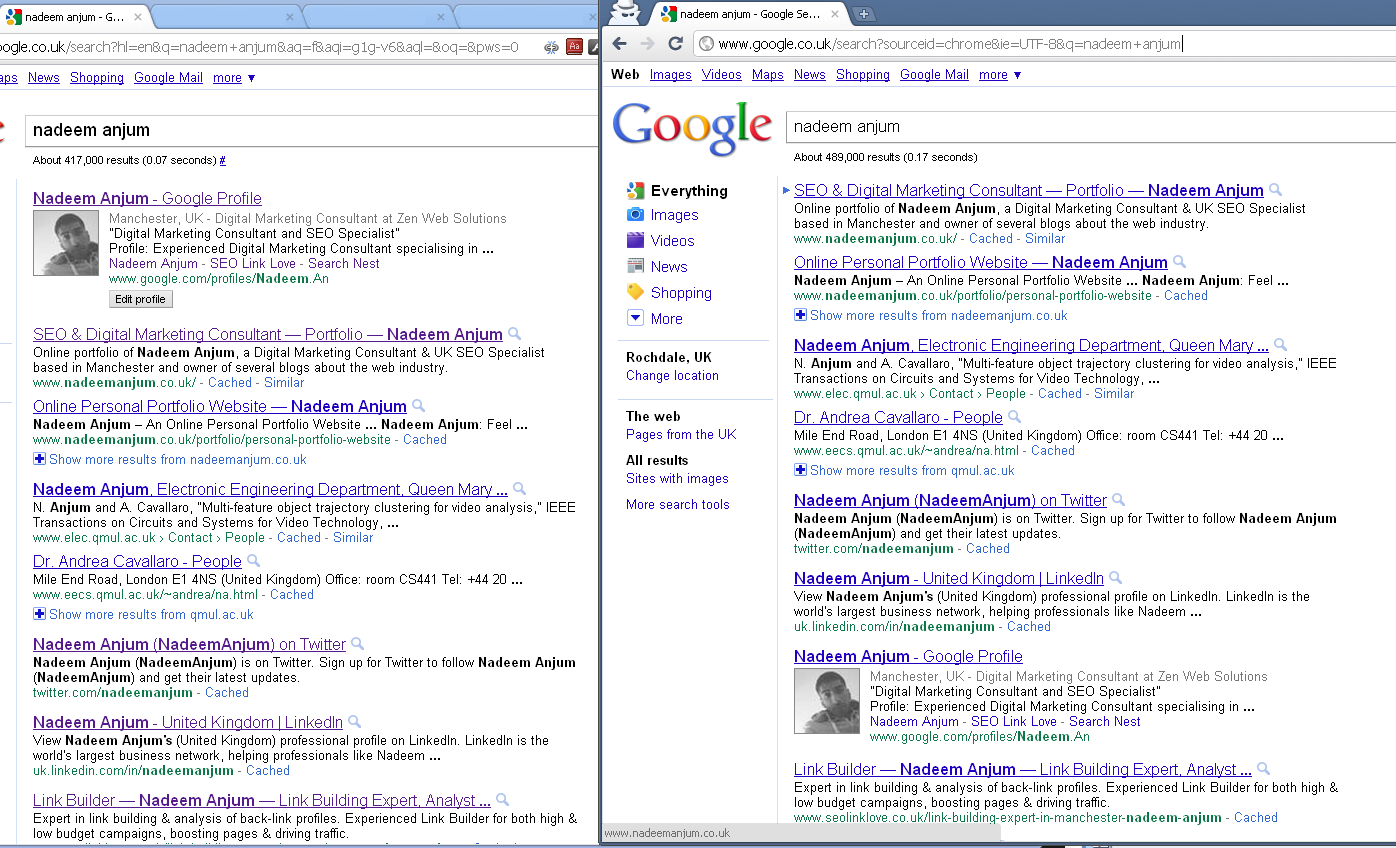Select the Images camera icon in the sidebar
1396x848 pixels.
tap(635, 214)
